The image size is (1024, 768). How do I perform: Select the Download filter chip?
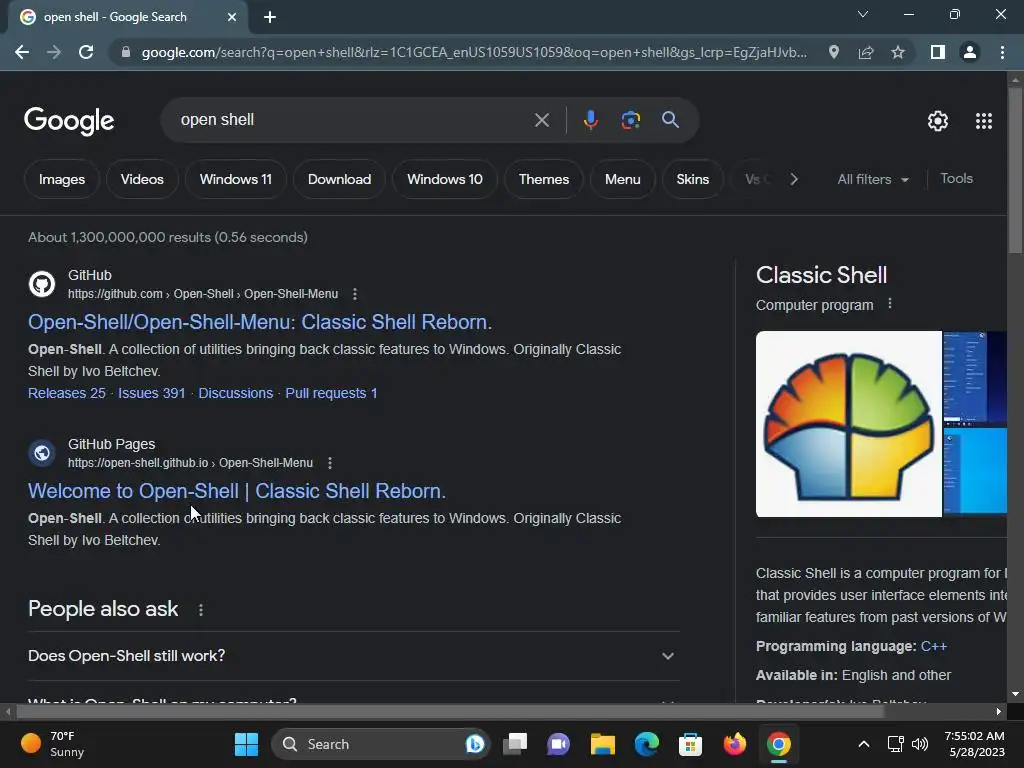(x=340, y=179)
